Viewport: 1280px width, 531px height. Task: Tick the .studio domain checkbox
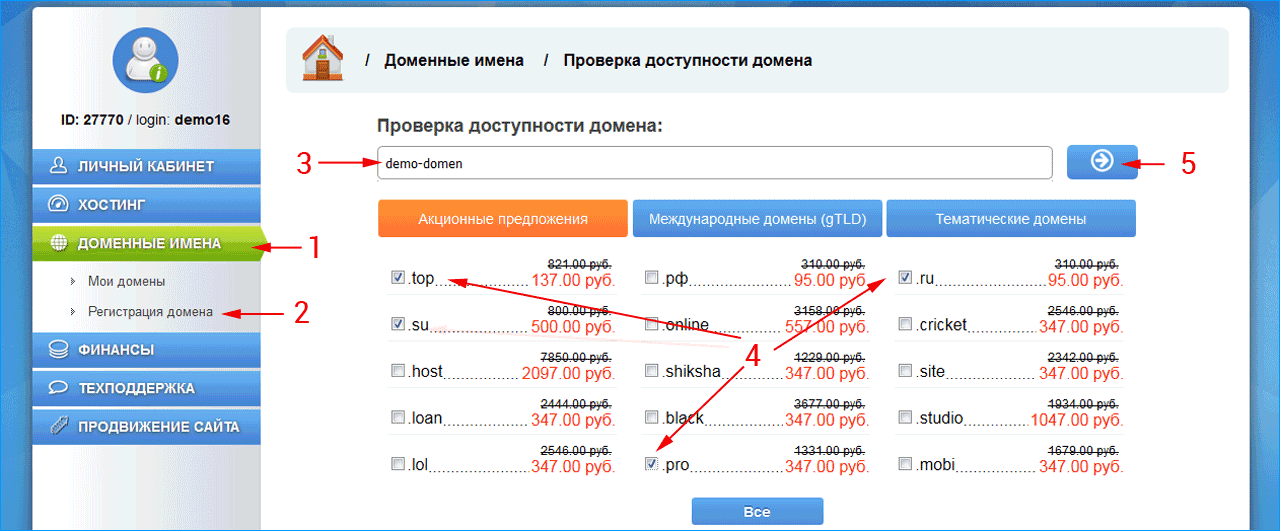pyautogui.click(x=905, y=417)
